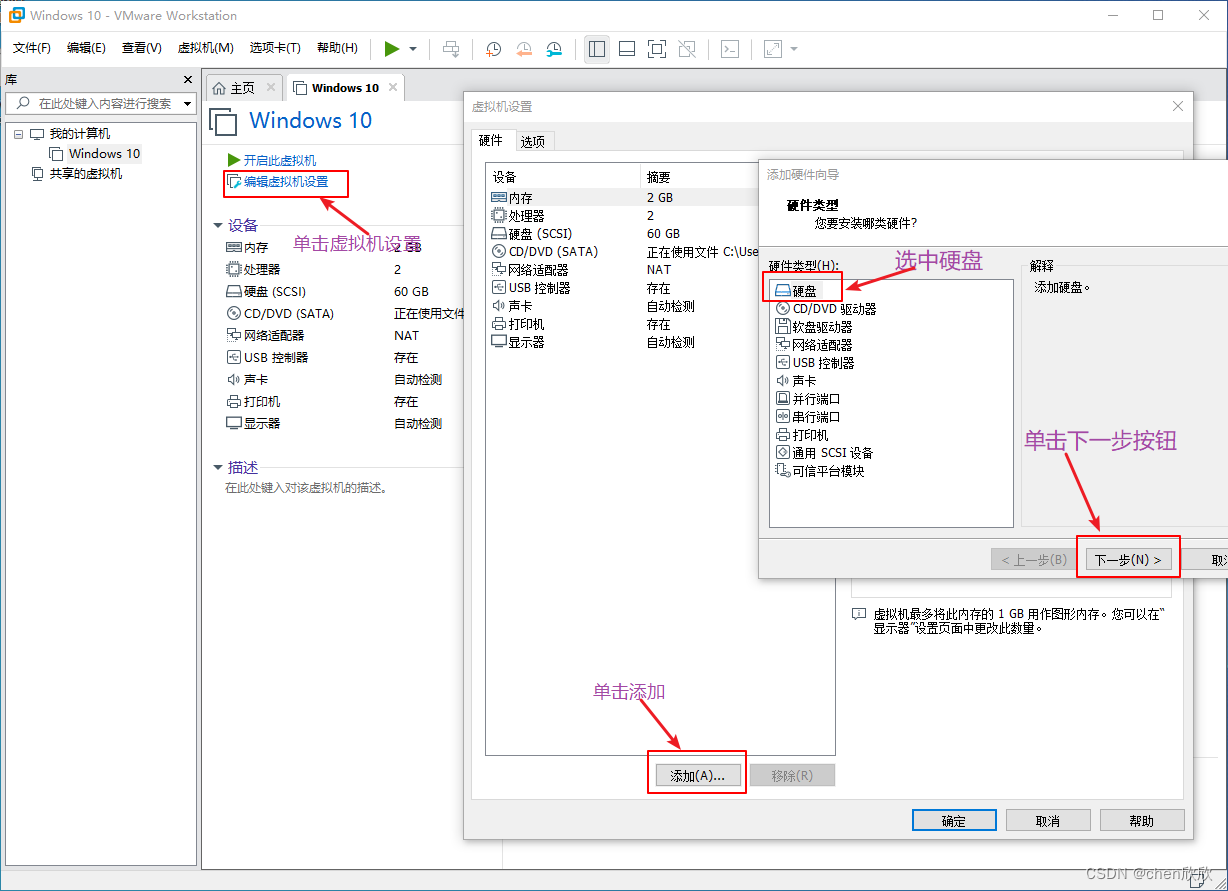Viewport: 1228px width, 891px height.
Task: Select 通用 SCSI 设备 hardware type
Action: 825,453
